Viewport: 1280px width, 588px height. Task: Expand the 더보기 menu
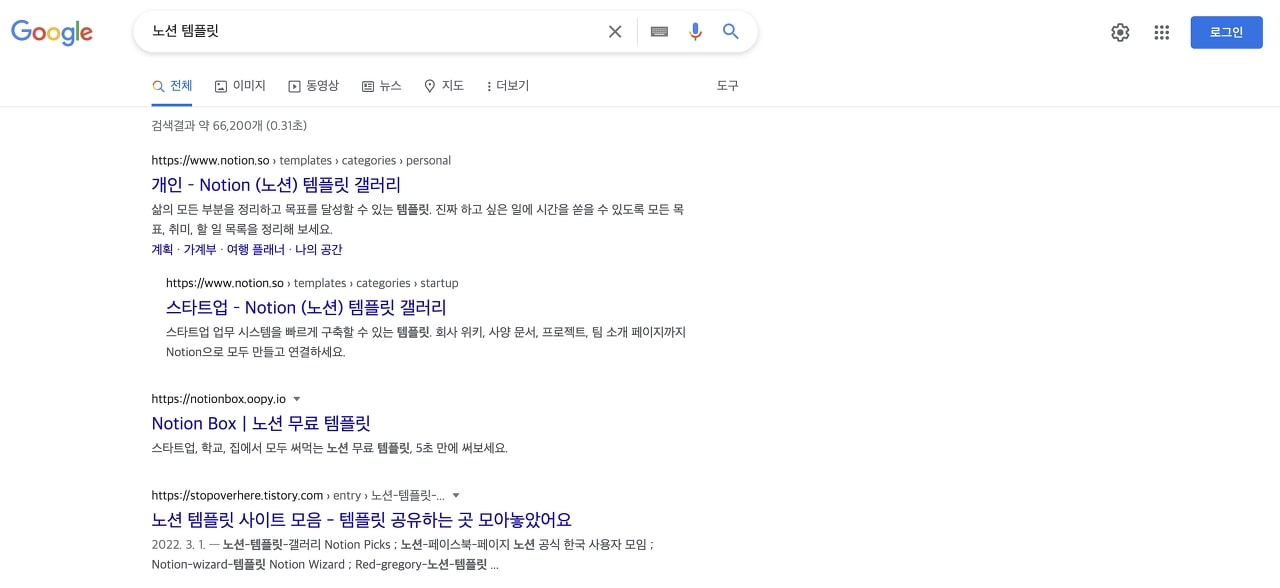(507, 86)
